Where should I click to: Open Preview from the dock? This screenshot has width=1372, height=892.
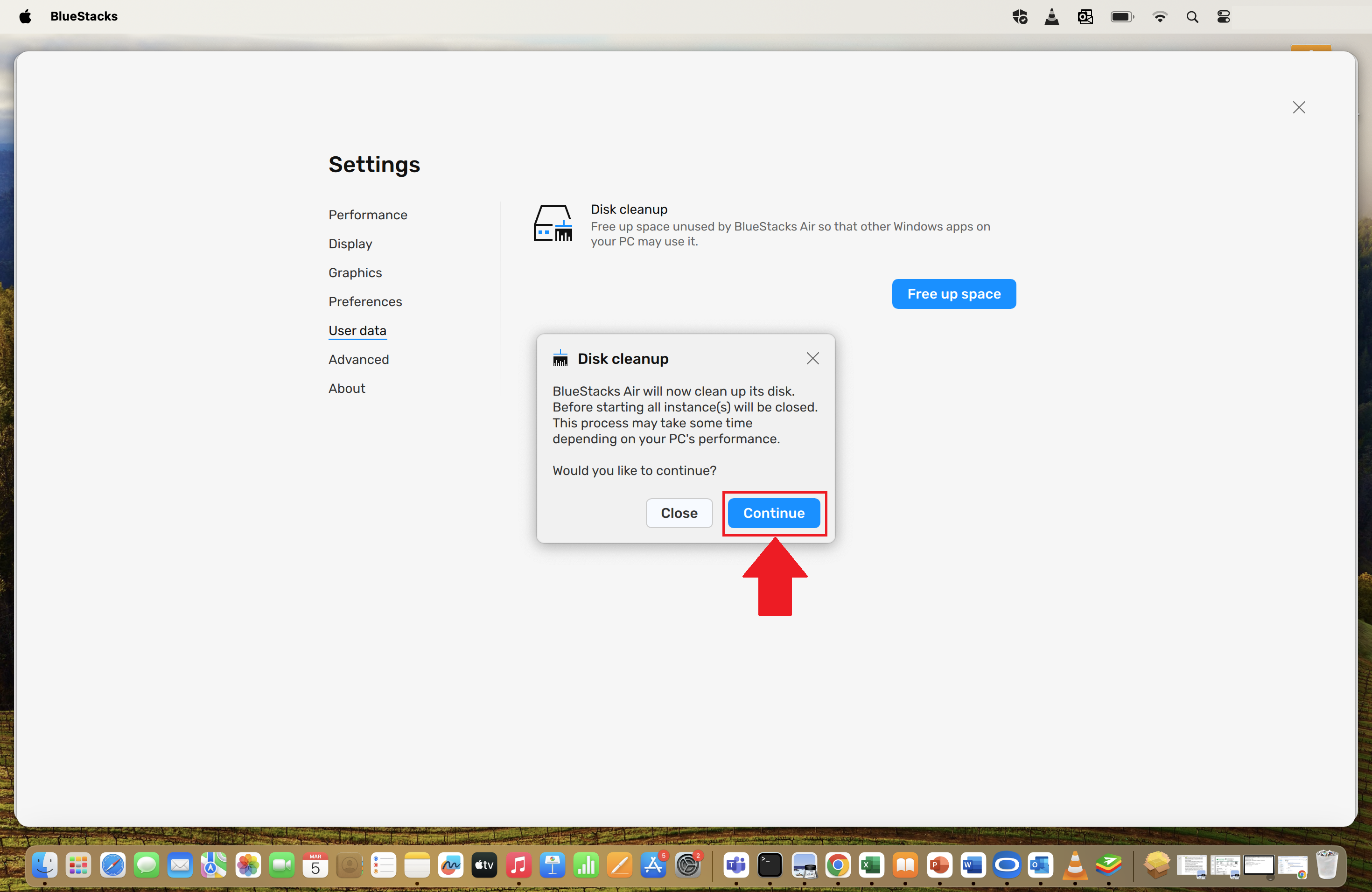tap(804, 865)
